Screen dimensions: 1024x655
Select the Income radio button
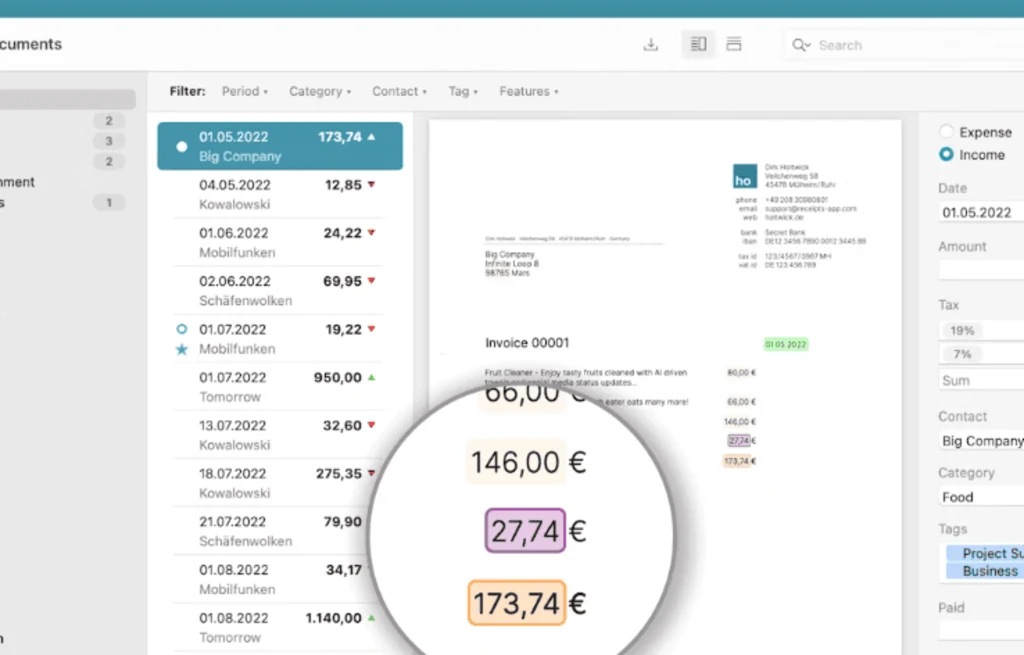pyautogui.click(x=946, y=154)
